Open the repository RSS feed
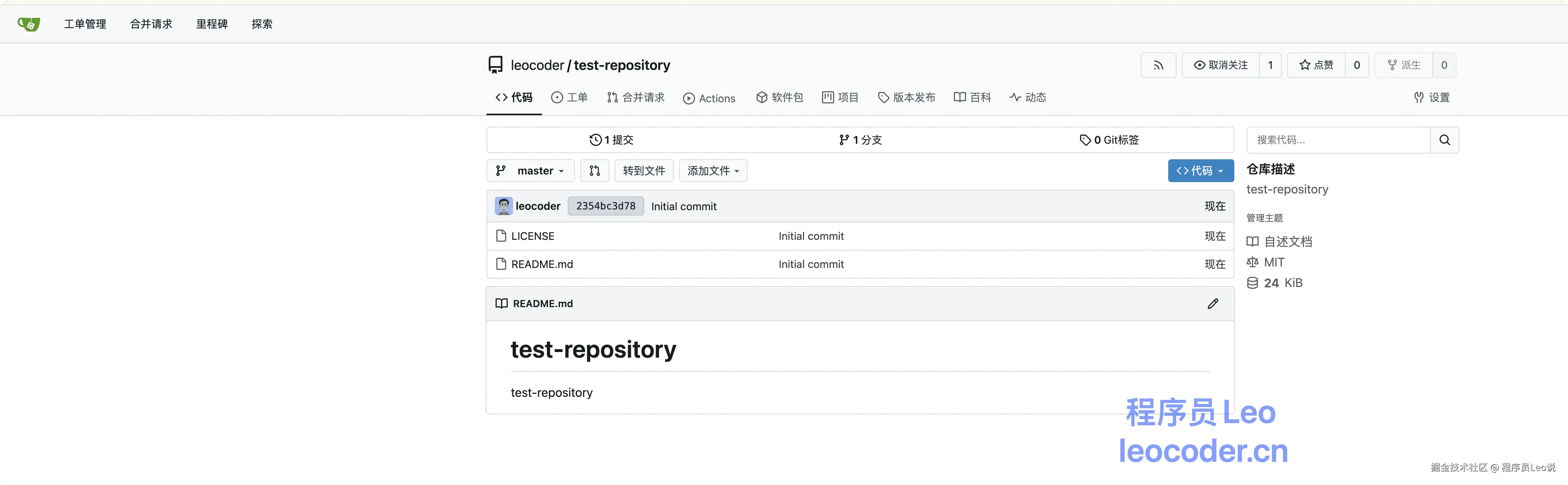1568x485 pixels. [1158, 65]
